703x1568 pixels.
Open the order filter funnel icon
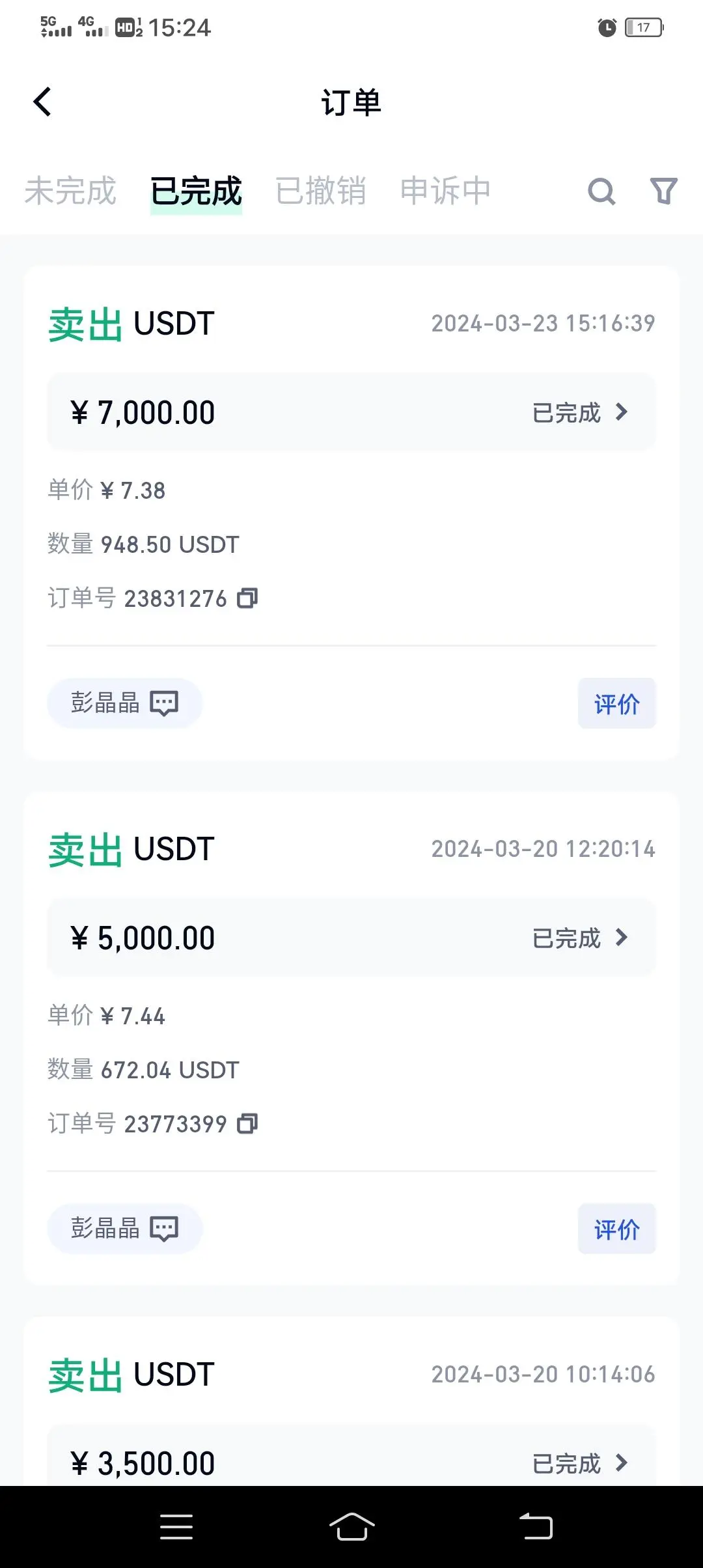coord(664,191)
